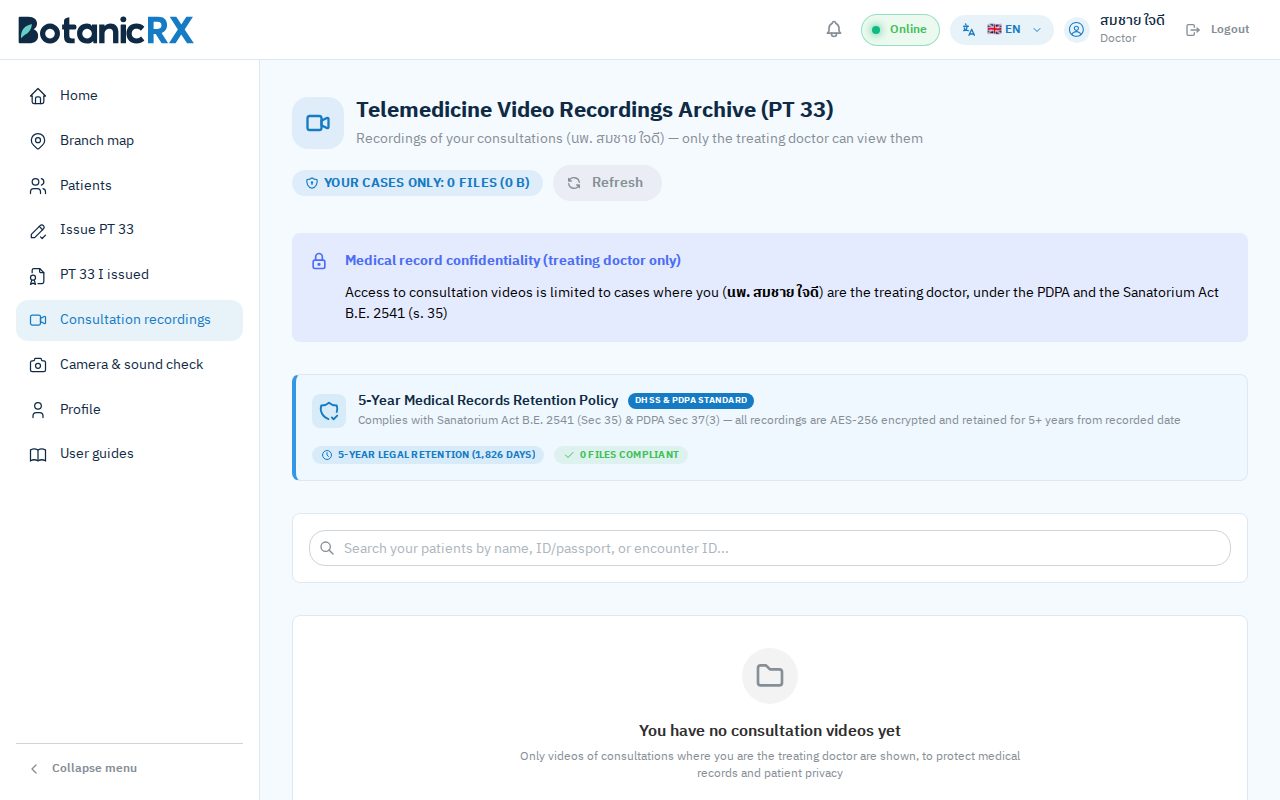Click the shield icon in retention policy card

click(329, 411)
